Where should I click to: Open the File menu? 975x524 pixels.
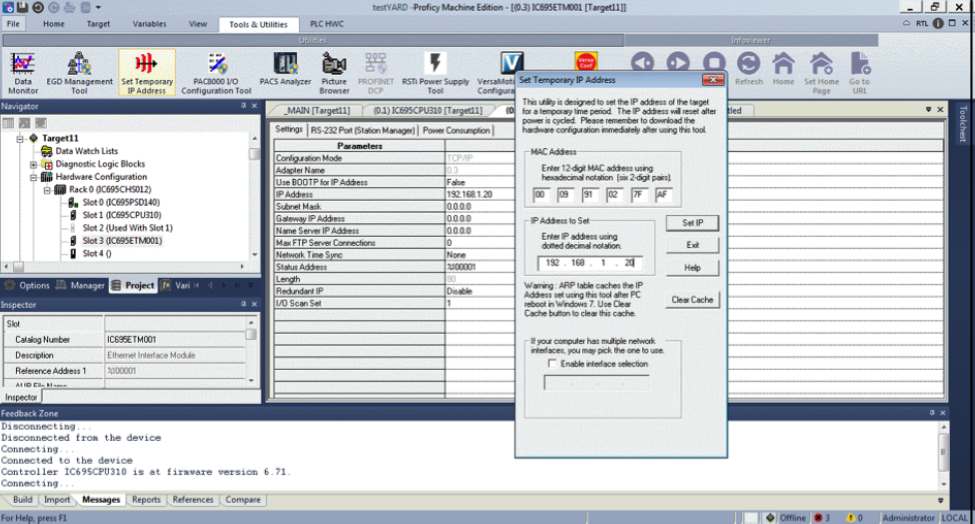pyautogui.click(x=13, y=24)
